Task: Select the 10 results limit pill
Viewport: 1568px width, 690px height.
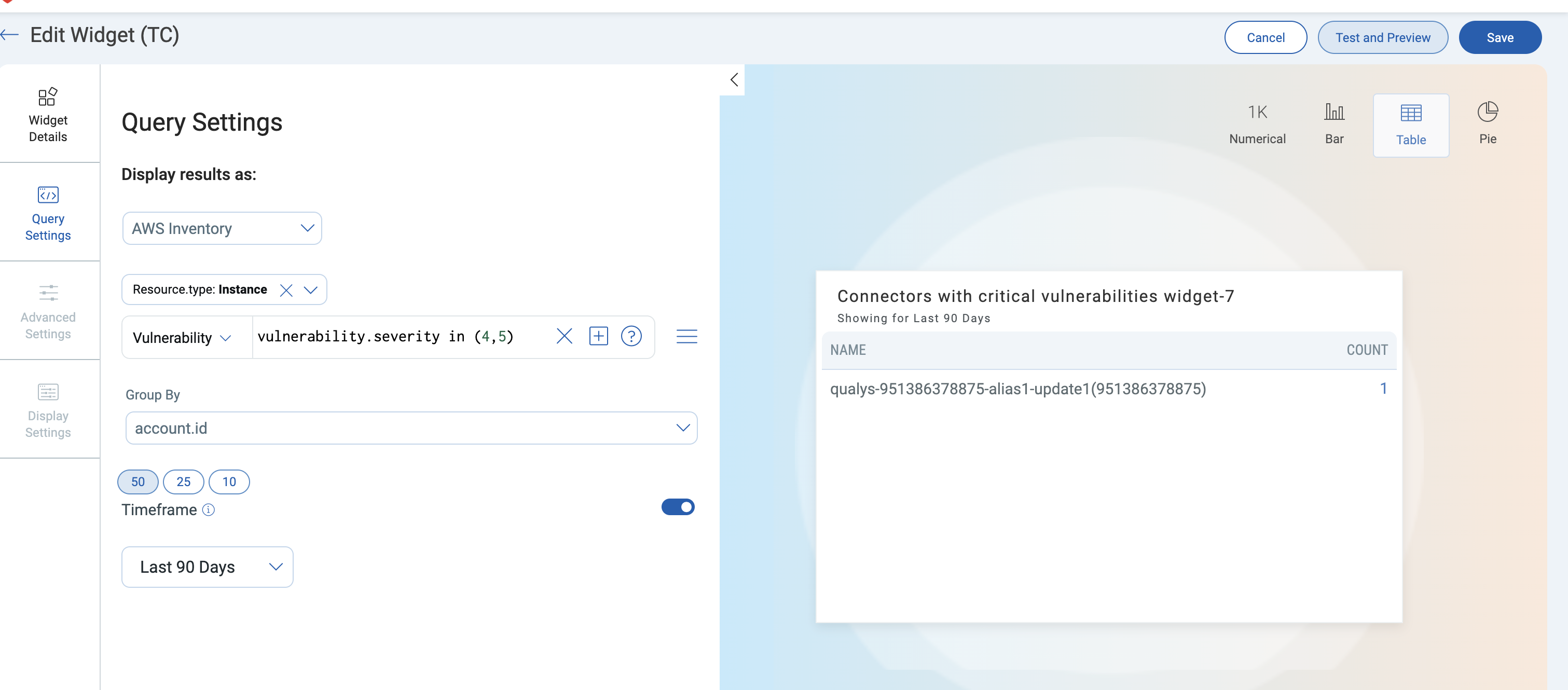Action: [229, 482]
